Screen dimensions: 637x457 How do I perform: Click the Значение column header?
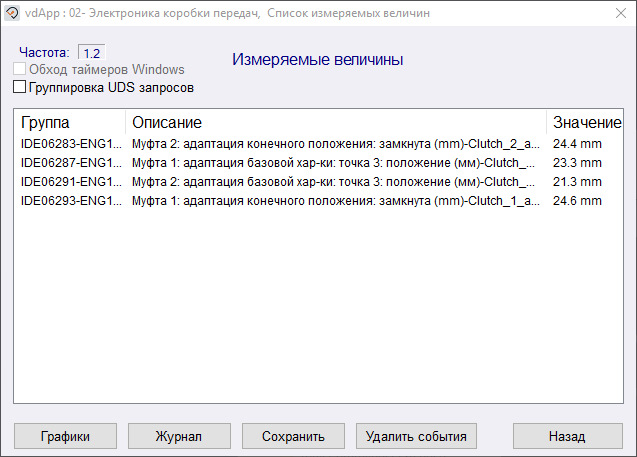[x=586, y=123]
